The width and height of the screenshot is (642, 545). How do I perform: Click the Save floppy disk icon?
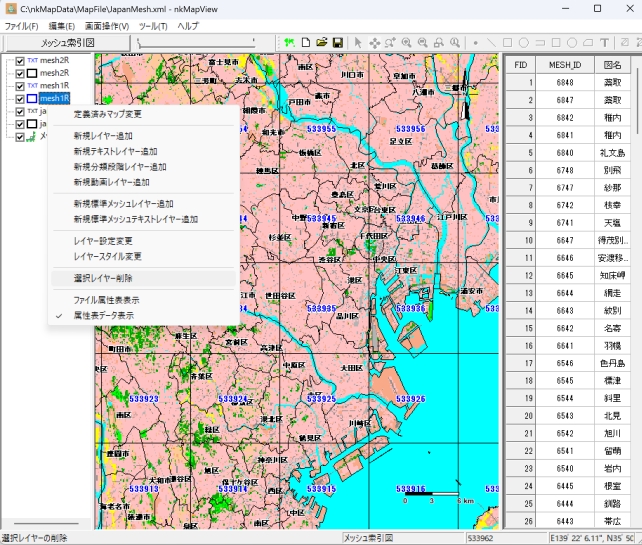pyautogui.click(x=338, y=43)
